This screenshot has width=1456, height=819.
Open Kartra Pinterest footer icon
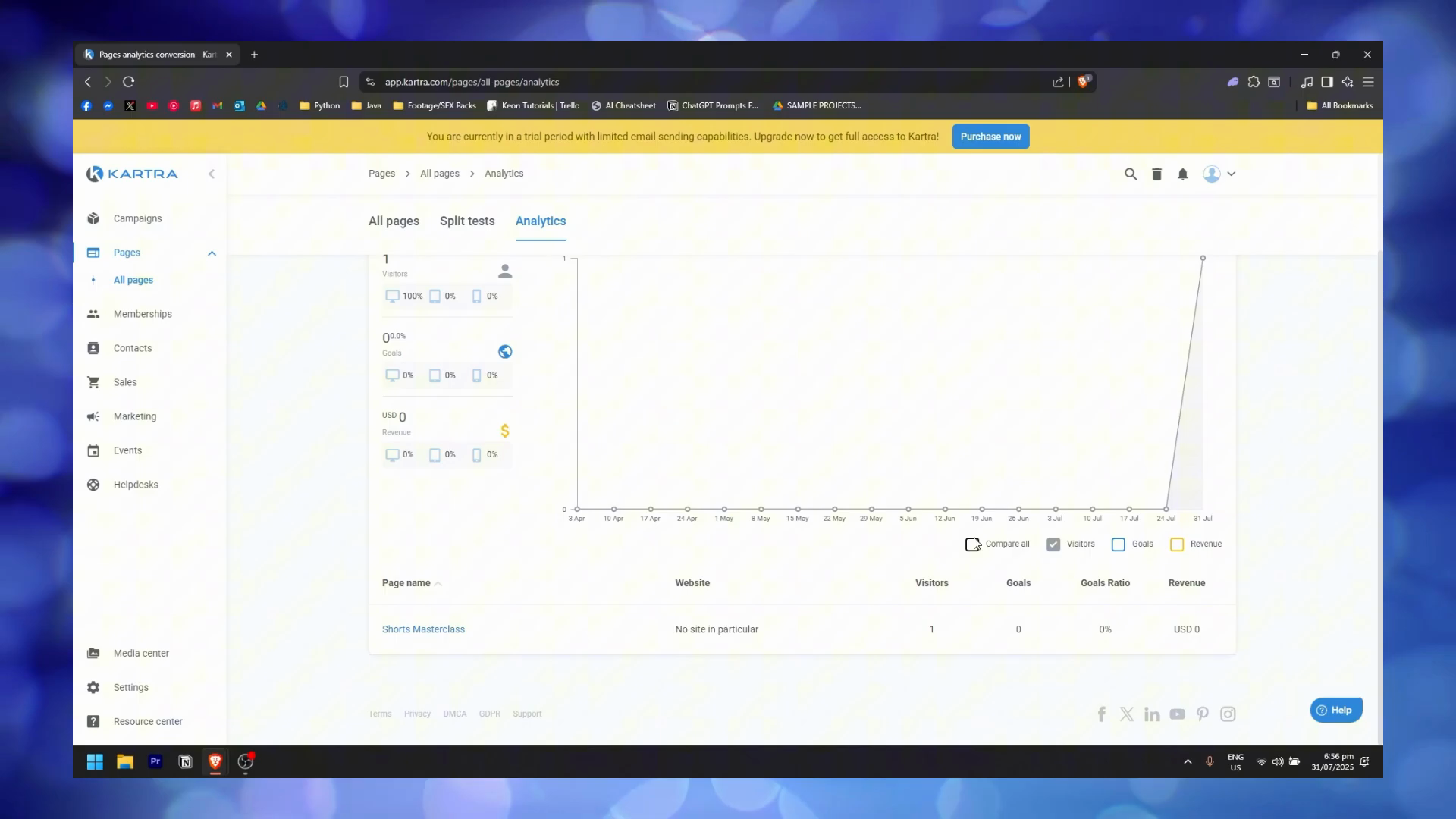pos(1202,714)
